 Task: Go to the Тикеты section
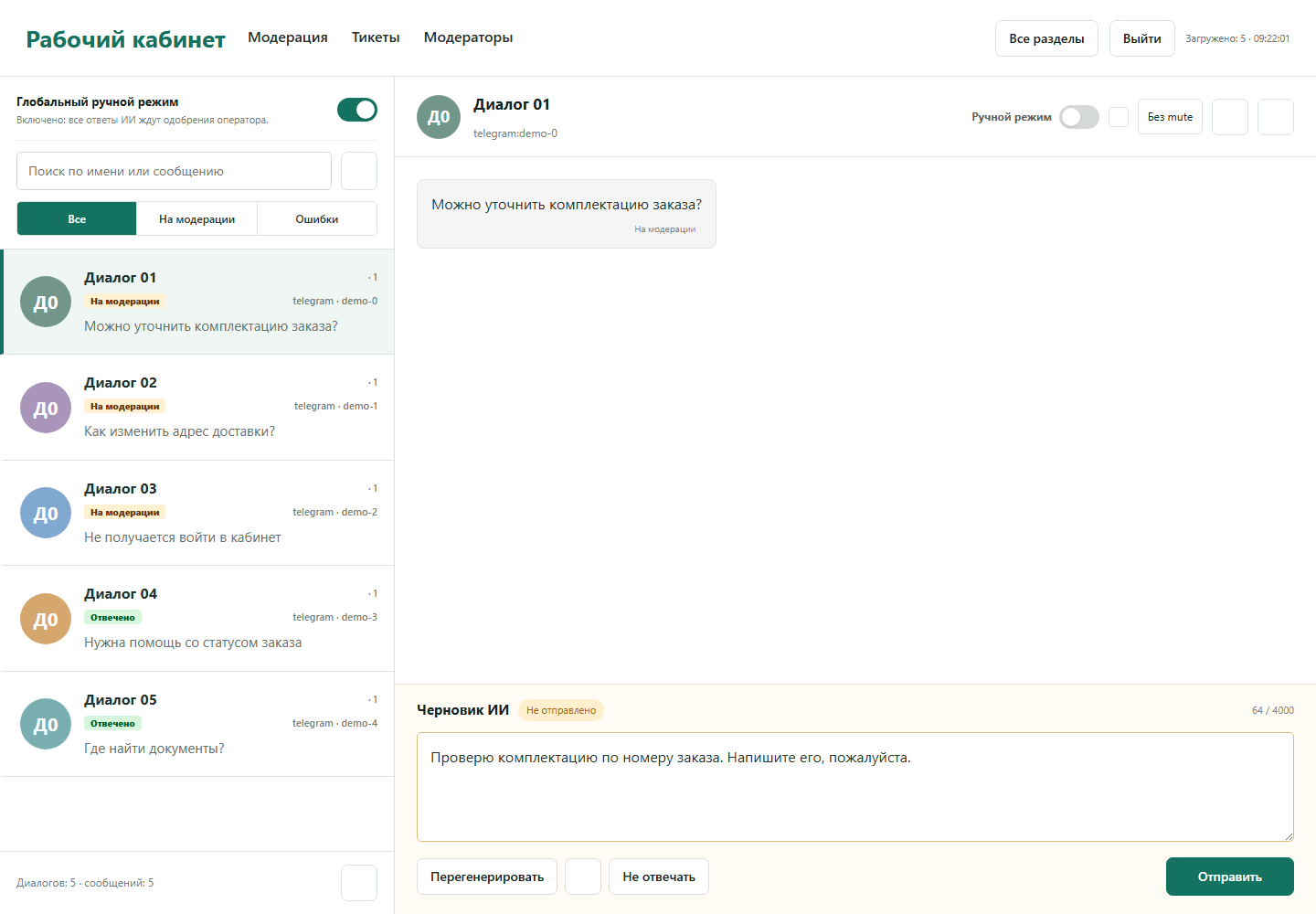[x=376, y=37]
